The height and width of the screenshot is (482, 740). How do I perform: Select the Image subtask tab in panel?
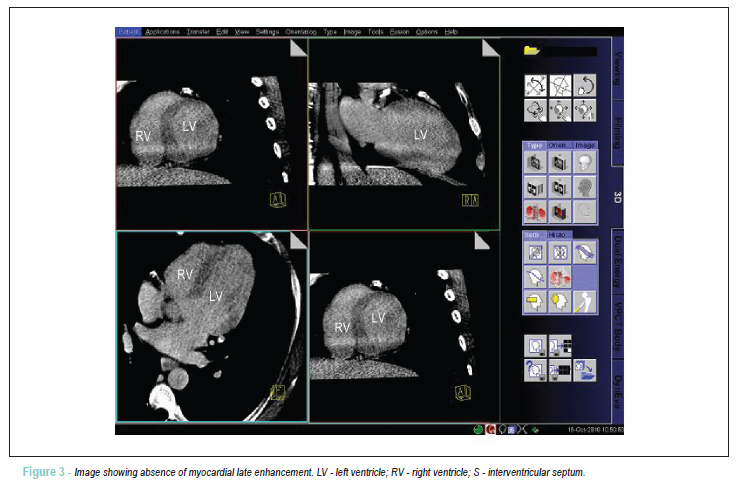tap(585, 145)
